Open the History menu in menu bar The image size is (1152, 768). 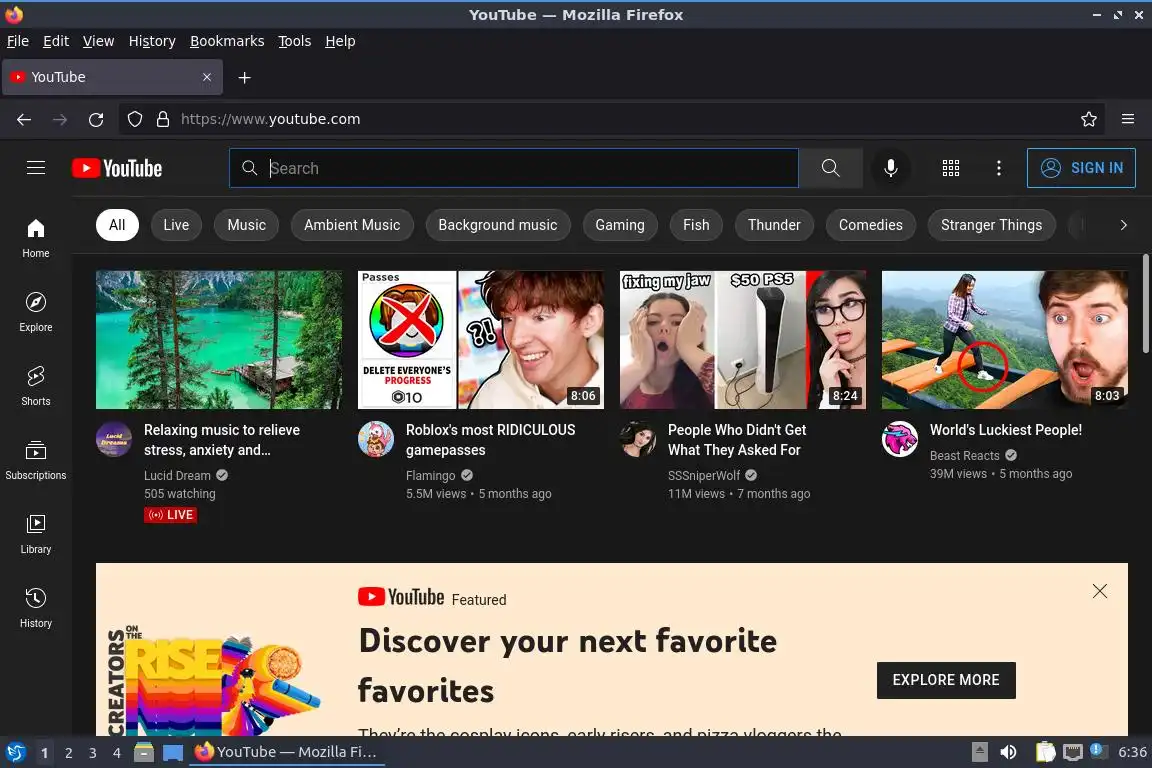pyautogui.click(x=152, y=41)
